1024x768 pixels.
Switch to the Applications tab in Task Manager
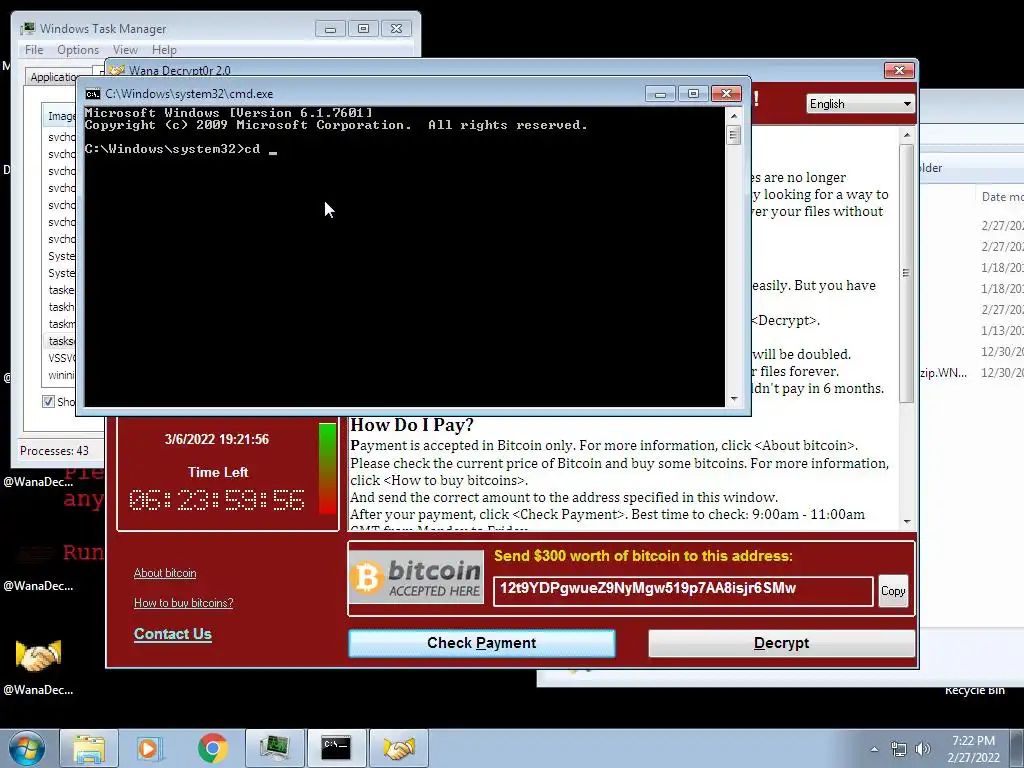[54, 77]
